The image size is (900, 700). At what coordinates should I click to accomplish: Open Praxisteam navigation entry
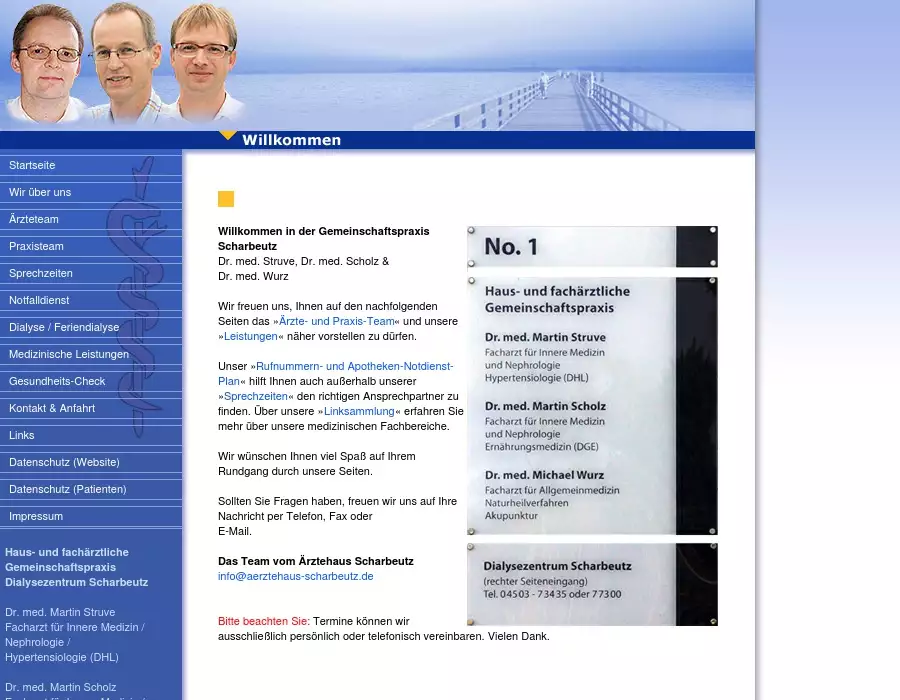36,246
